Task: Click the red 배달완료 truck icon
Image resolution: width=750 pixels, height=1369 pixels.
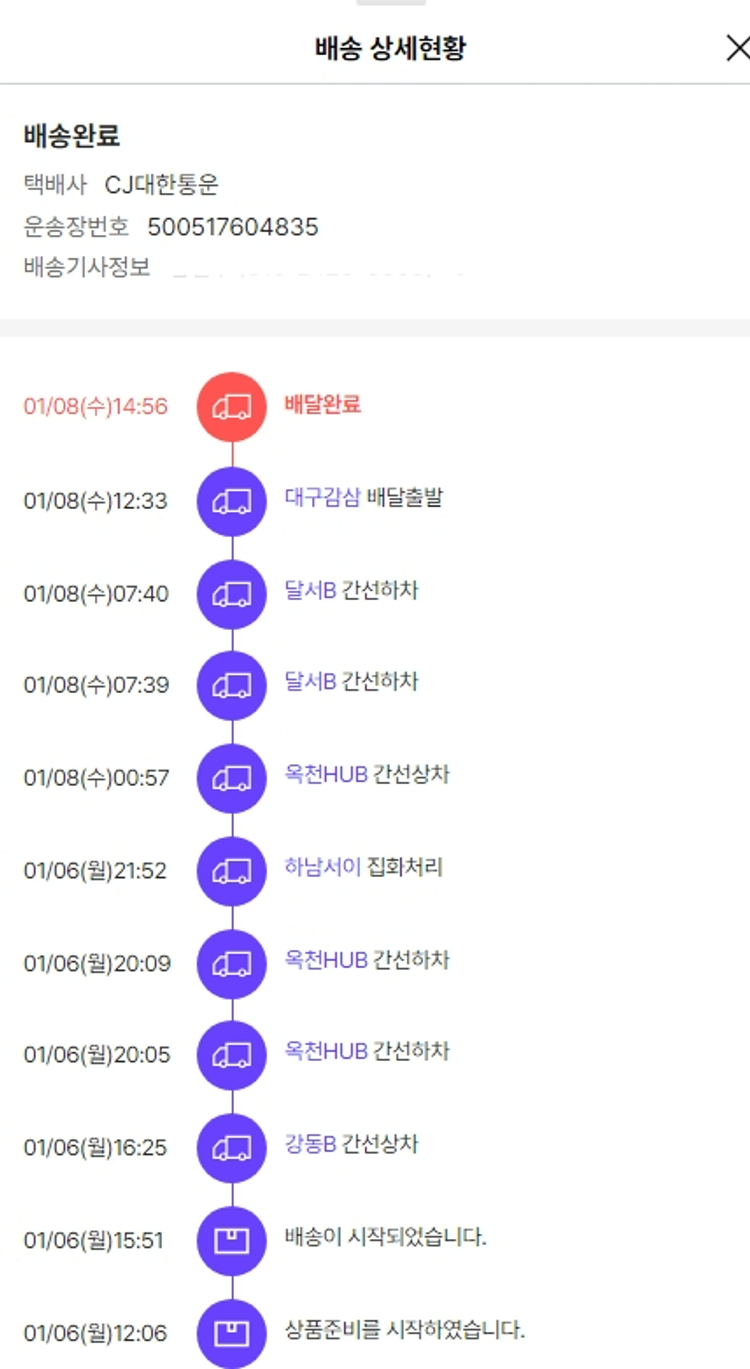Action: 232,406
